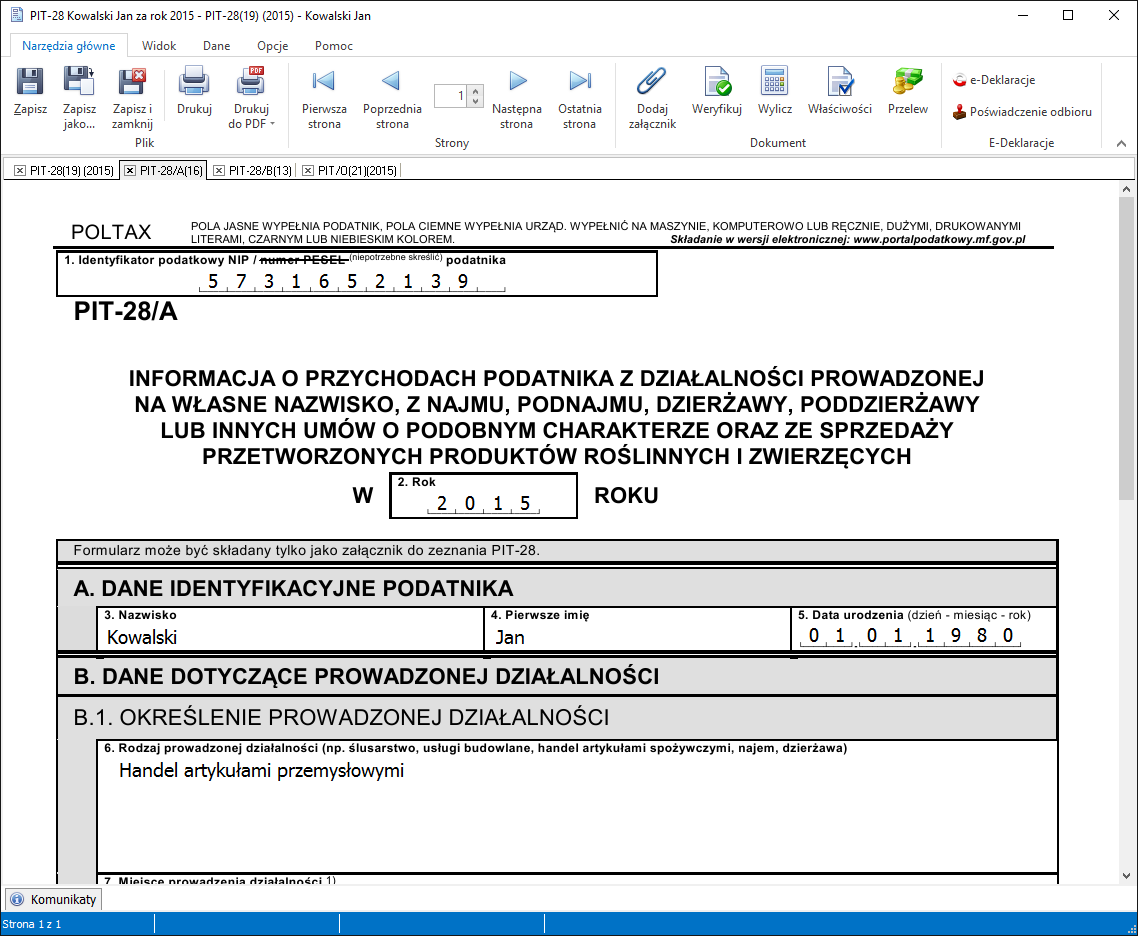Close the PIT-28/B(13) tab

218,171
